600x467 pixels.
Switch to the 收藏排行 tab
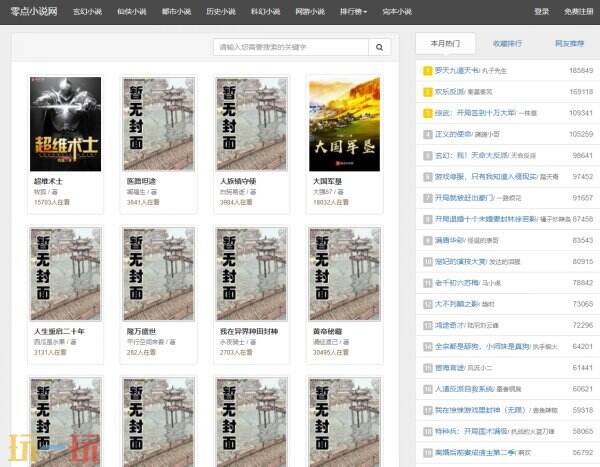click(x=507, y=44)
